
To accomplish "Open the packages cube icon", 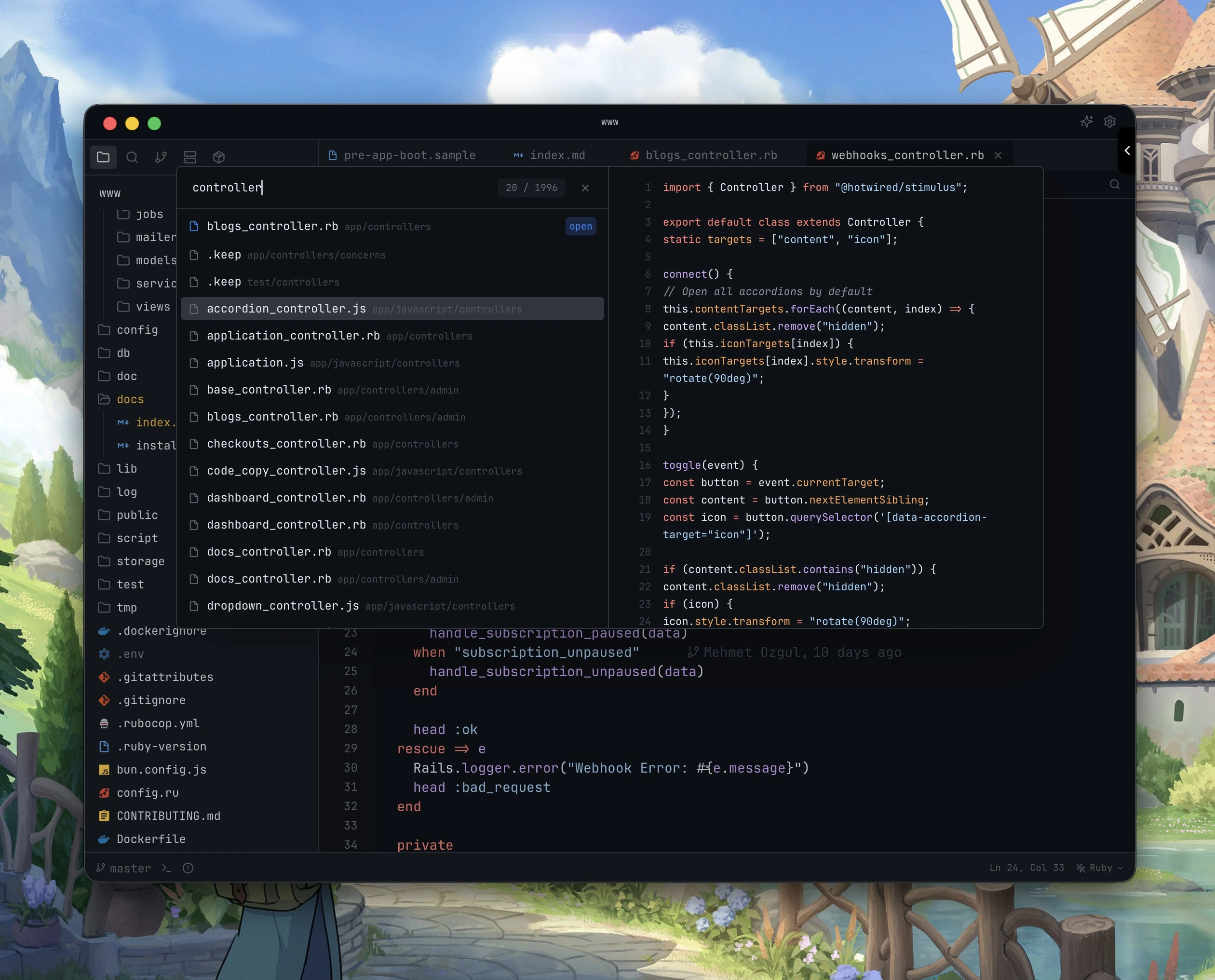I will tap(219, 158).
